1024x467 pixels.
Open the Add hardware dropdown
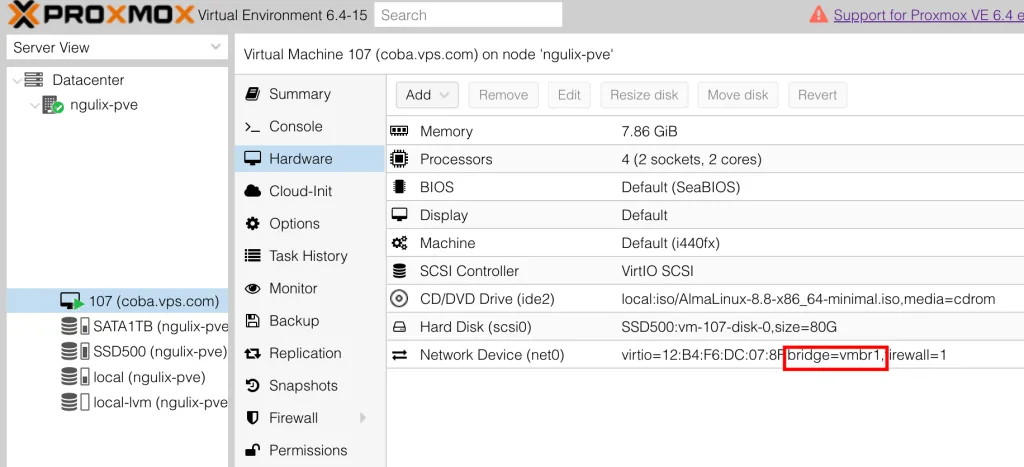pyautogui.click(x=427, y=95)
